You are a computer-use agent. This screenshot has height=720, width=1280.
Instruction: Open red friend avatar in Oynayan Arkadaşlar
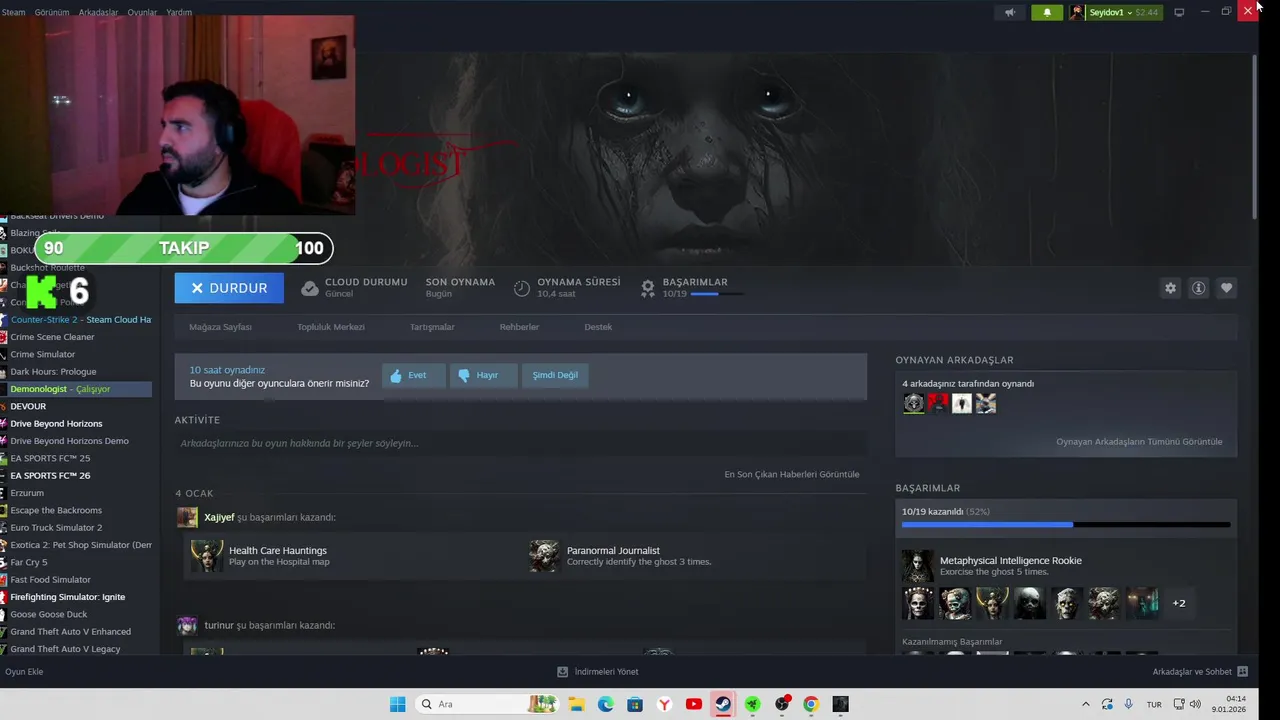(x=938, y=403)
